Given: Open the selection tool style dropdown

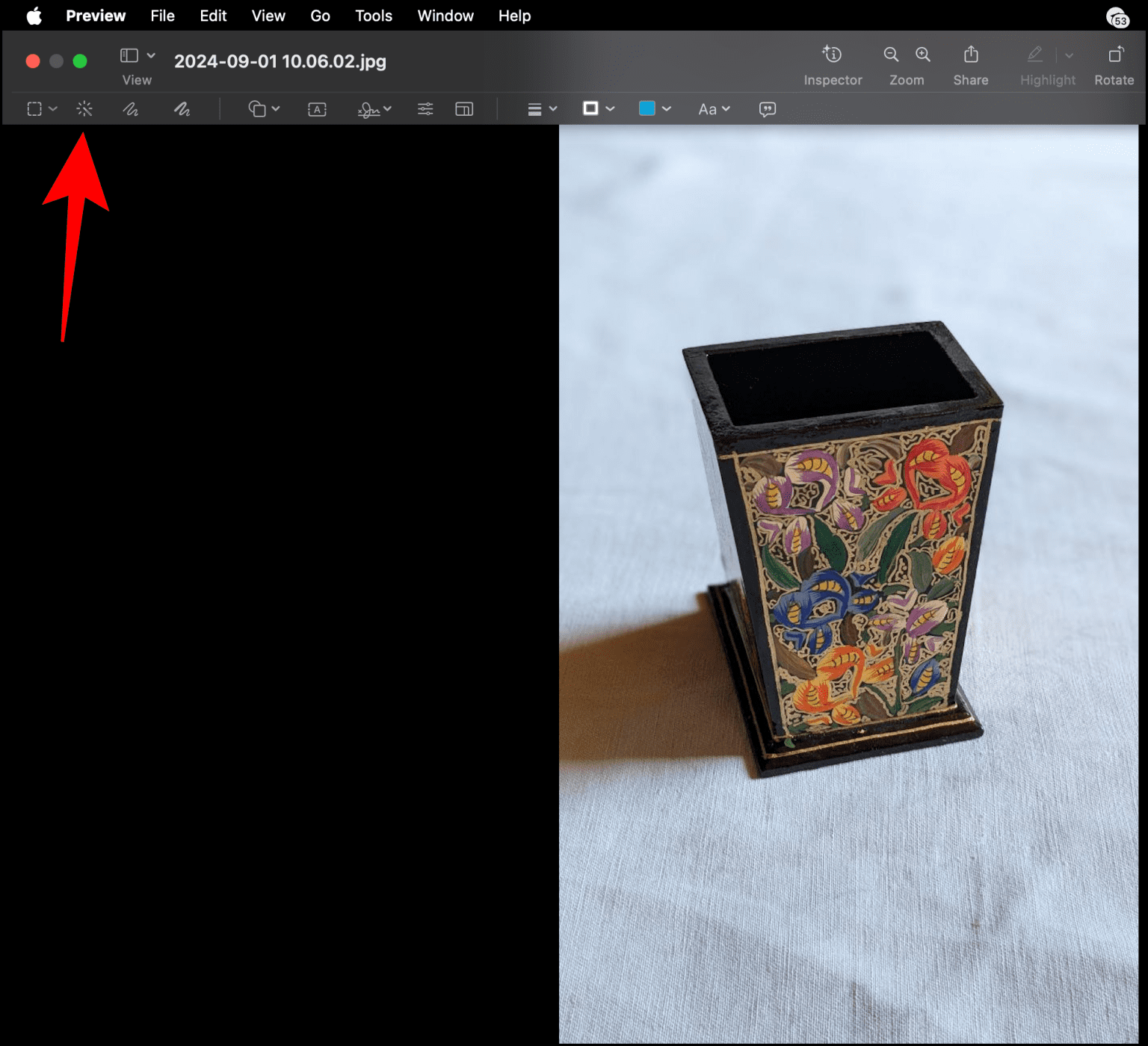Looking at the screenshot, I should (x=52, y=109).
